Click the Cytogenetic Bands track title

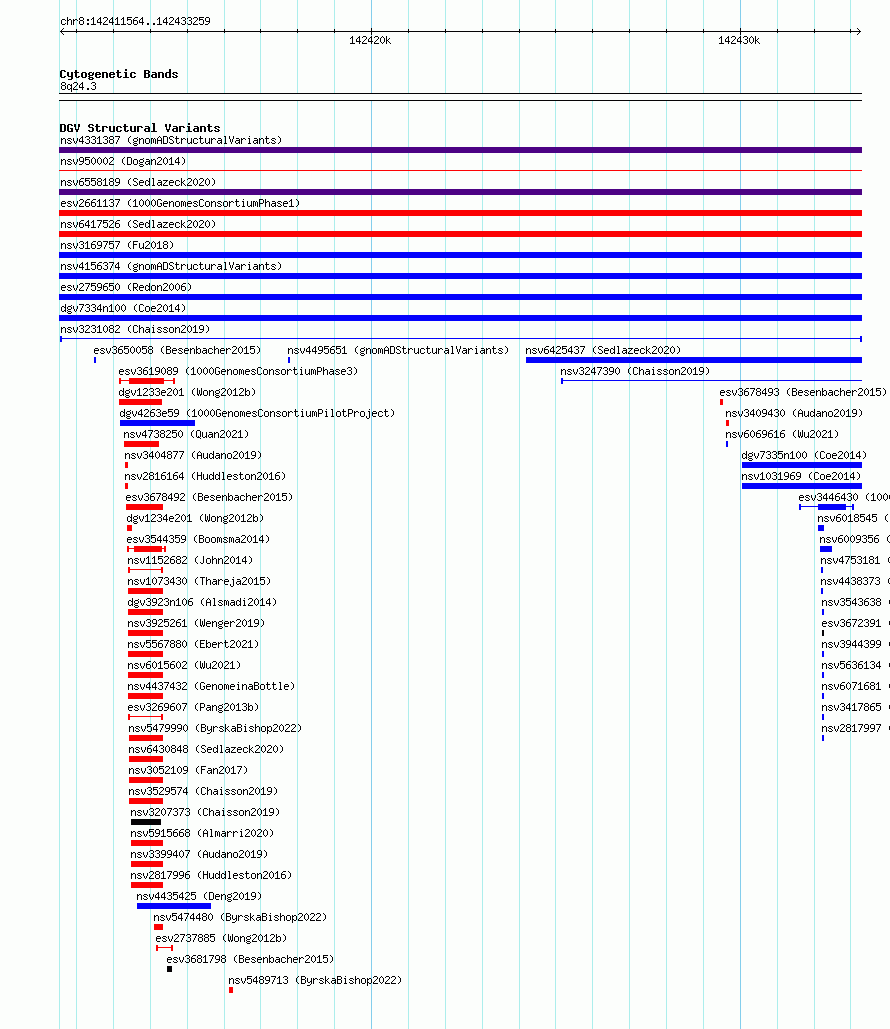pos(119,74)
